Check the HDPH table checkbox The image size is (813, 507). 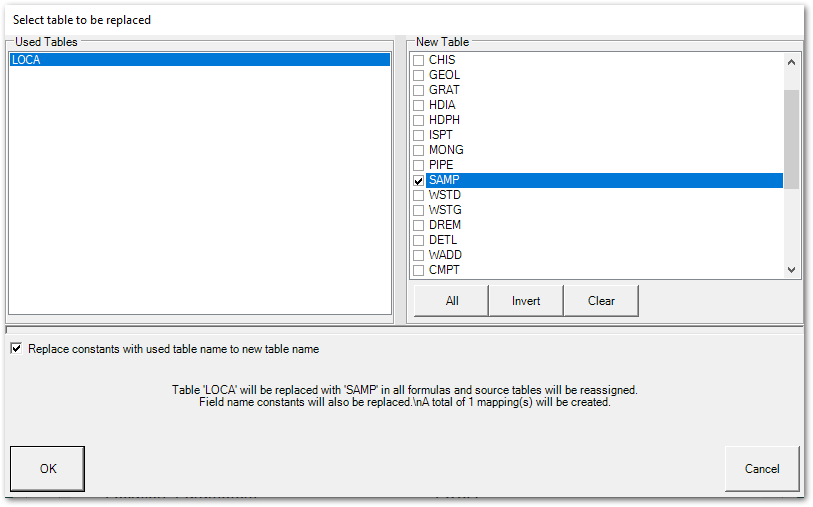(x=418, y=120)
